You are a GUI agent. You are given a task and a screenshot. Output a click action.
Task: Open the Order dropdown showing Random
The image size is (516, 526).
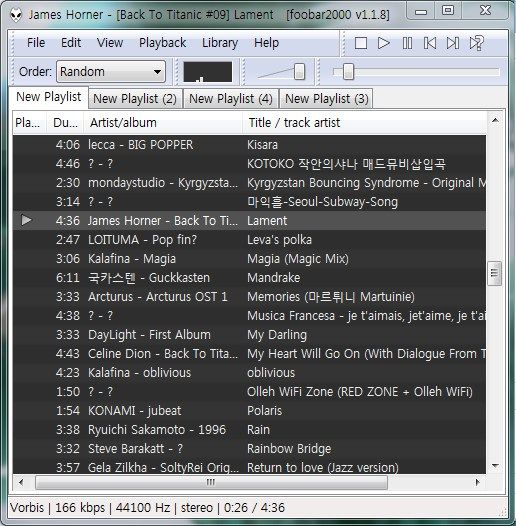111,71
